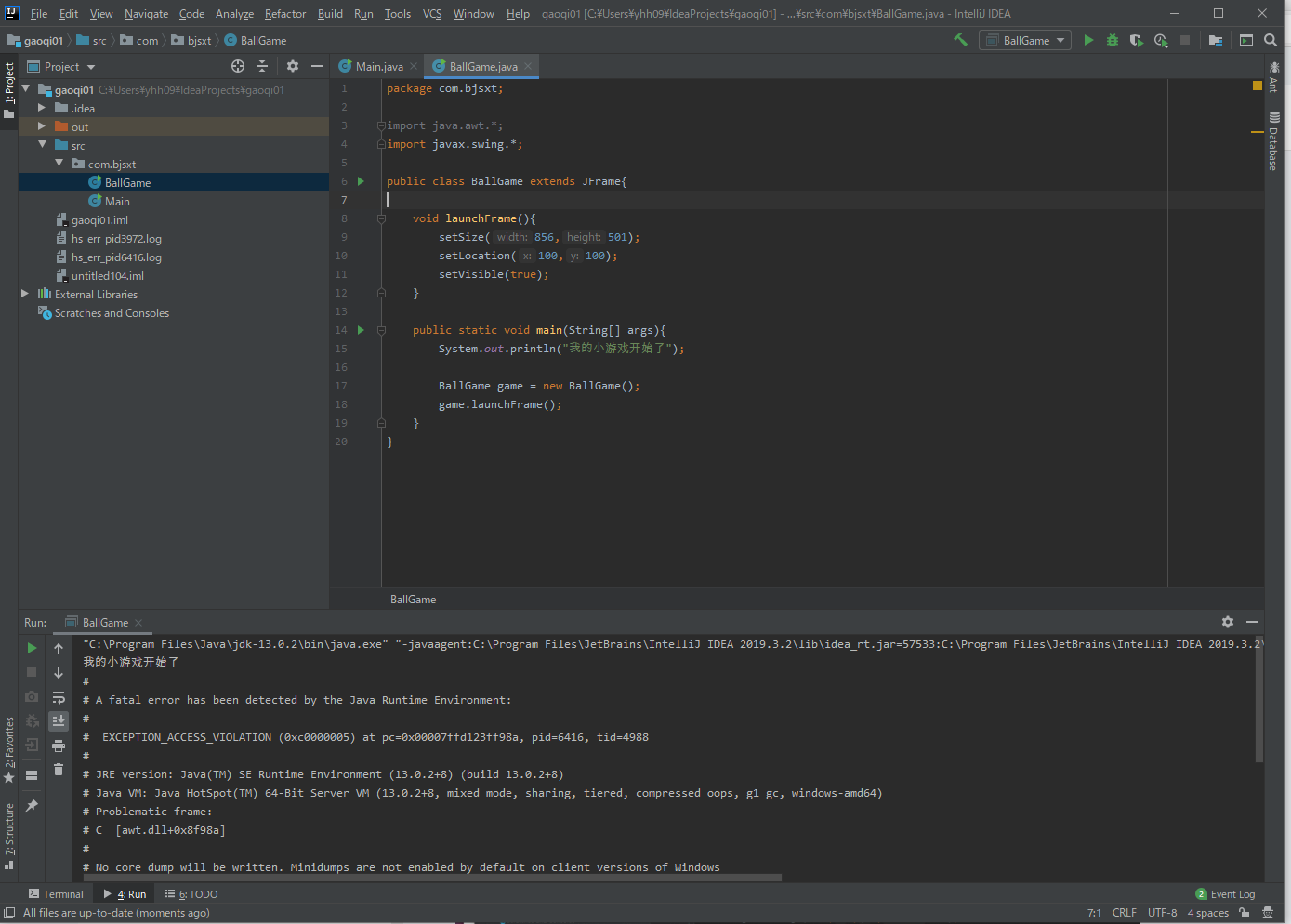1291x924 pixels.
Task: Click the toolbar Stop square icon
Action: pyautogui.click(x=1185, y=40)
